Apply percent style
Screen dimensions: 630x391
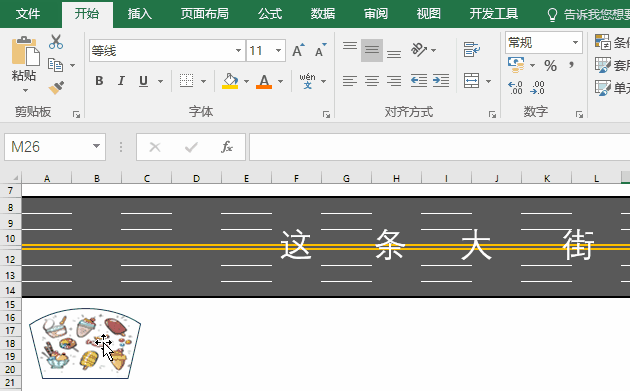tap(550, 66)
